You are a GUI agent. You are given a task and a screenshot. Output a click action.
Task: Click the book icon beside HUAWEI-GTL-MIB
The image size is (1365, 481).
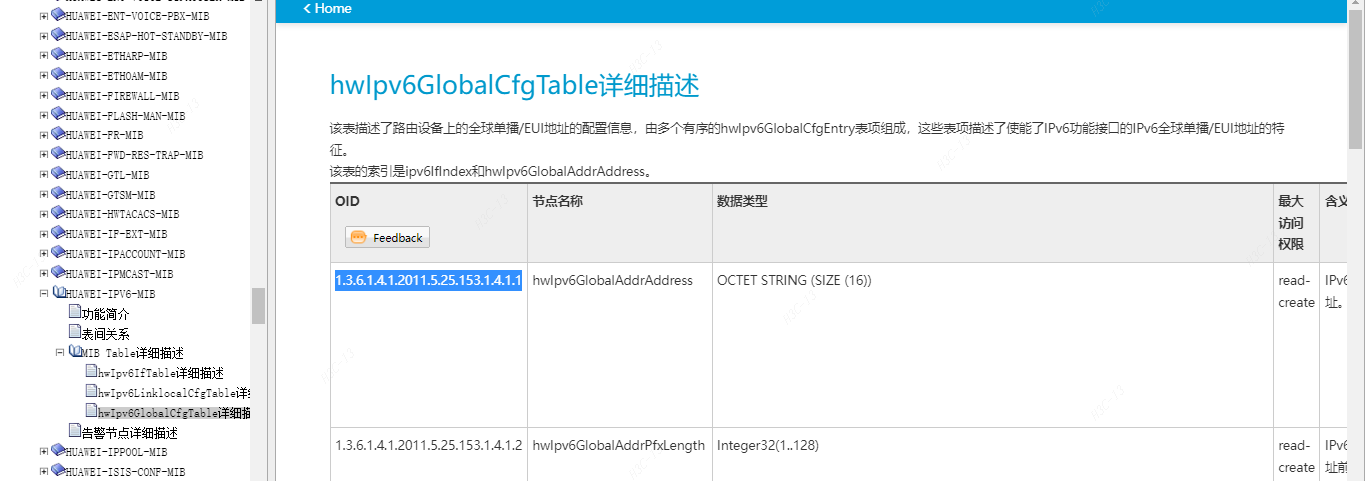(58, 174)
